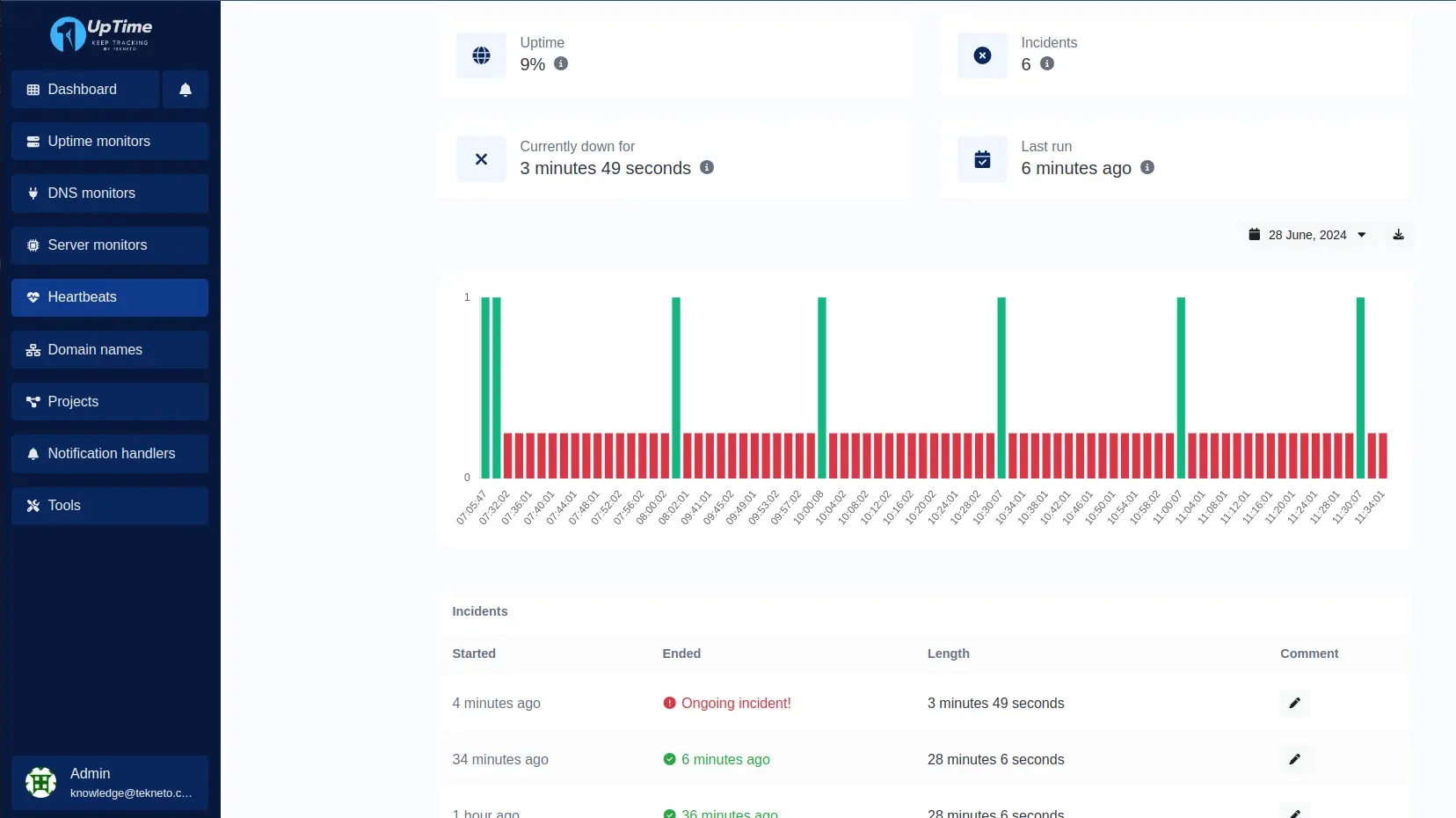Open the 28 June 2024 date picker
The image size is (1456, 818).
(1307, 235)
